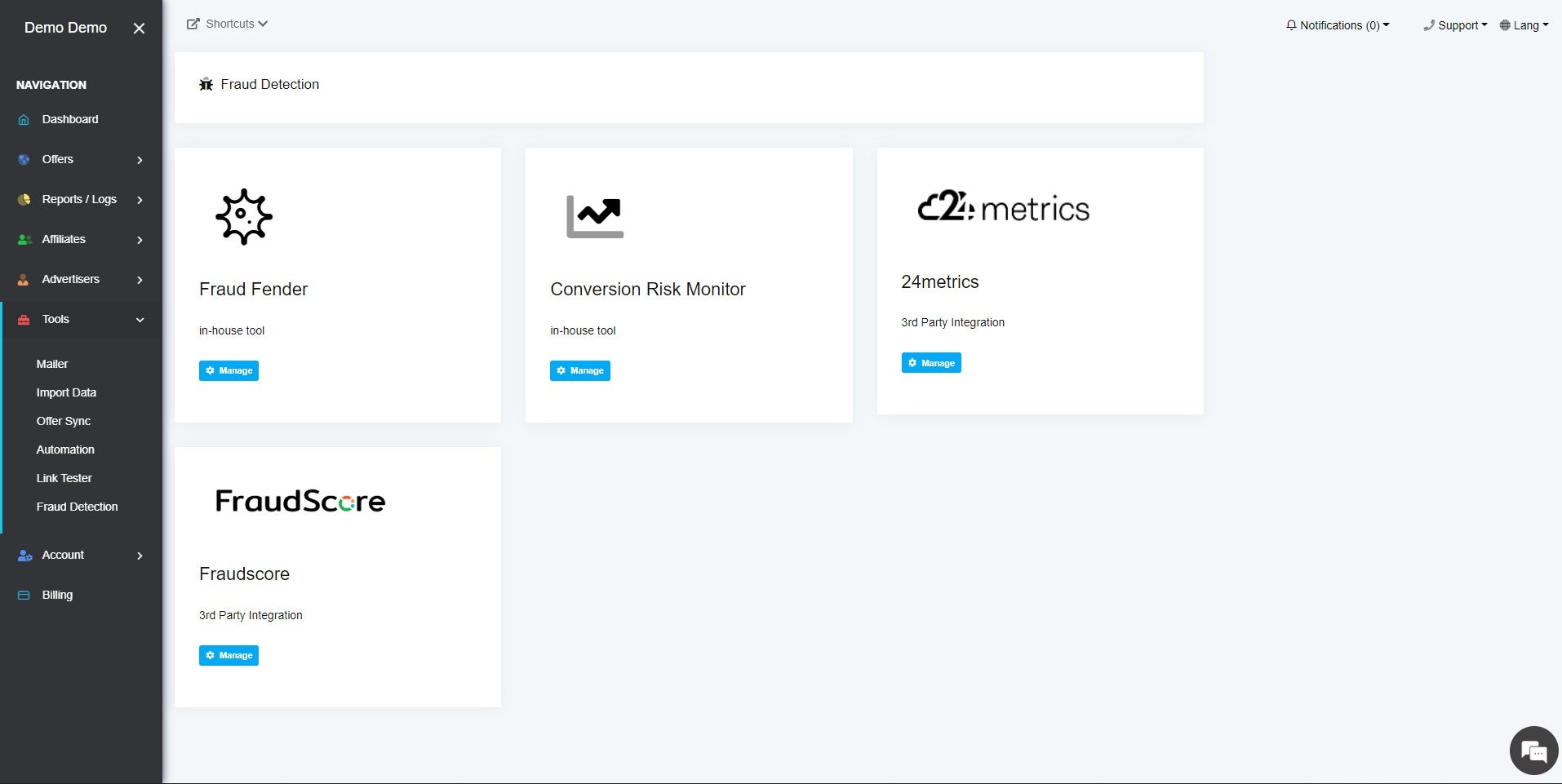Open the Notifications dropdown
Viewport: 1562px width, 784px height.
pyautogui.click(x=1337, y=25)
